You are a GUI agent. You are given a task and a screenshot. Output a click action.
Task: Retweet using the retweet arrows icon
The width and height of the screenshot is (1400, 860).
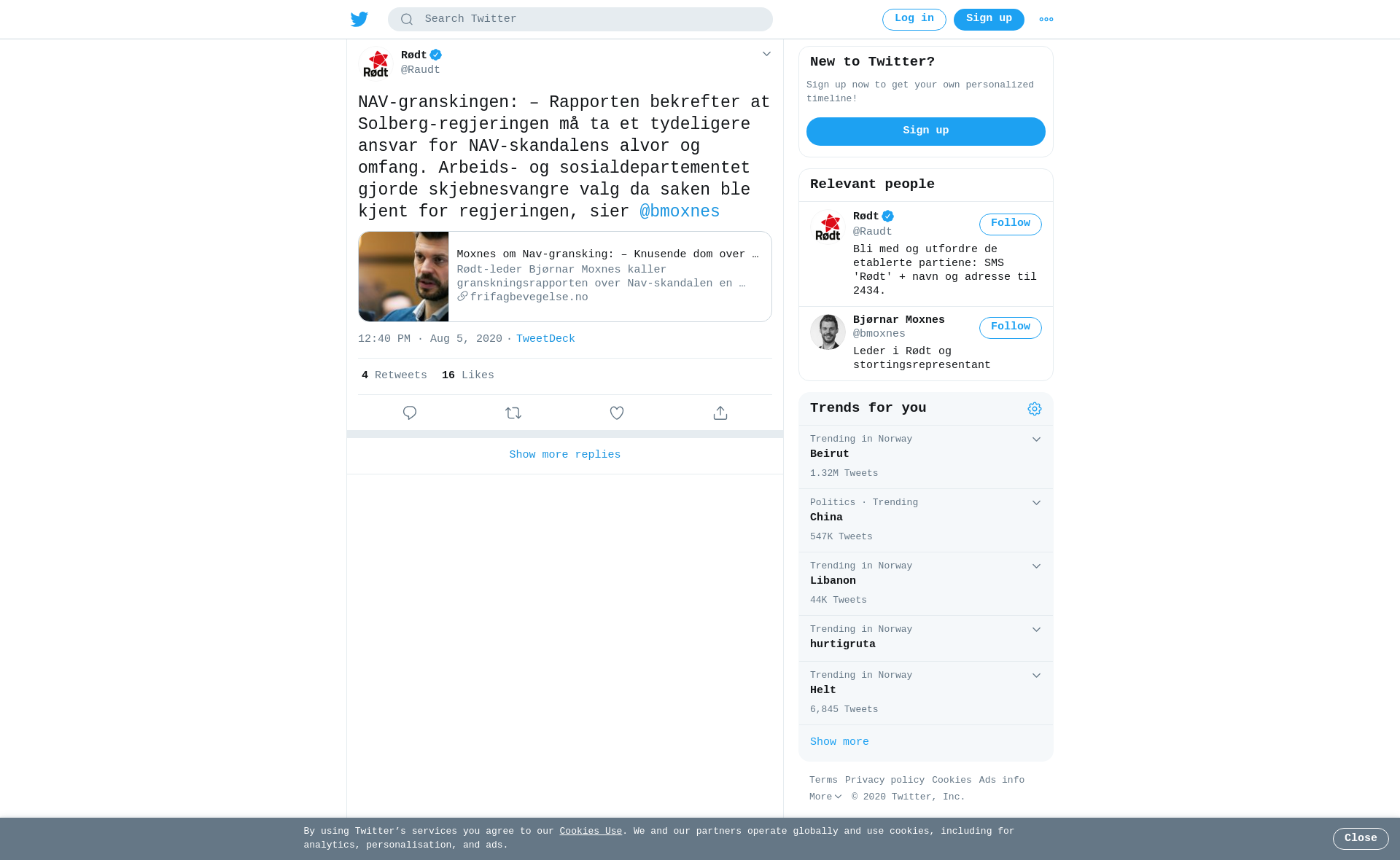(x=513, y=413)
